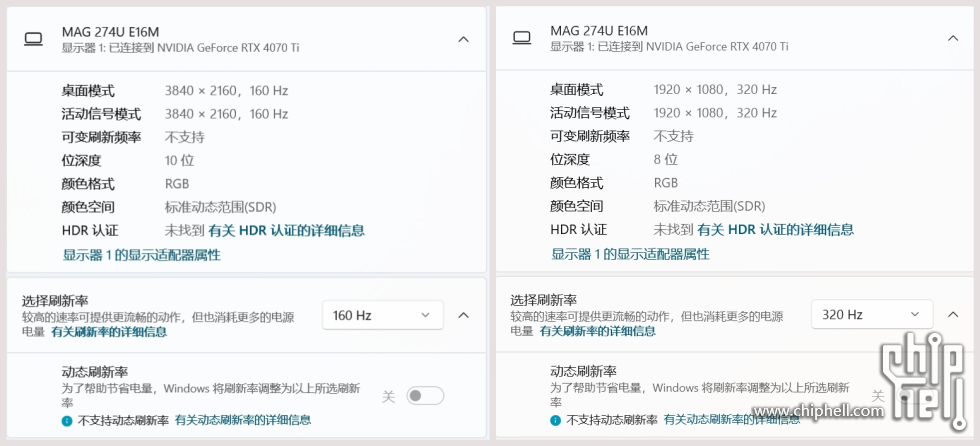Click the 桌面模式 value 3840 × 2160, 160 Hz

(226, 91)
